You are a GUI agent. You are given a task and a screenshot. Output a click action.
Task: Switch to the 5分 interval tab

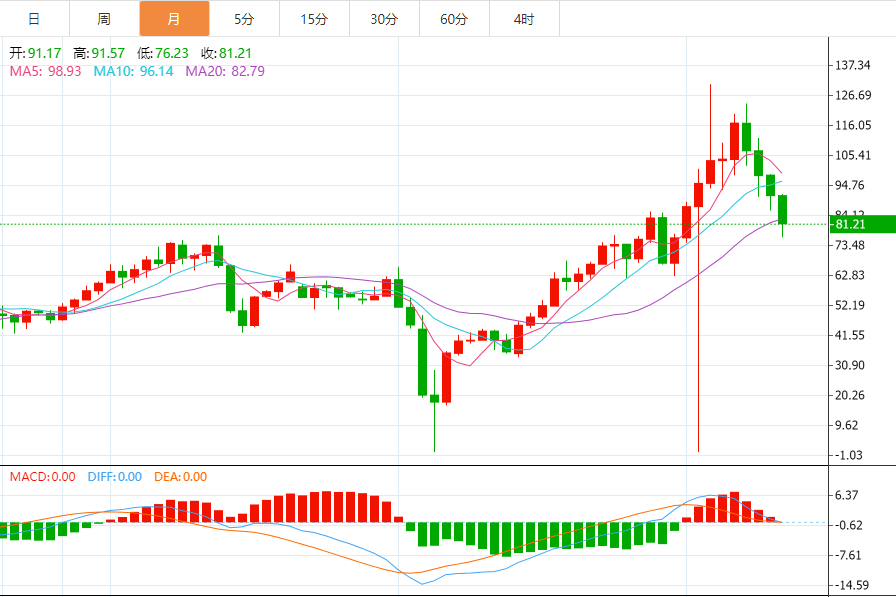(x=245, y=19)
